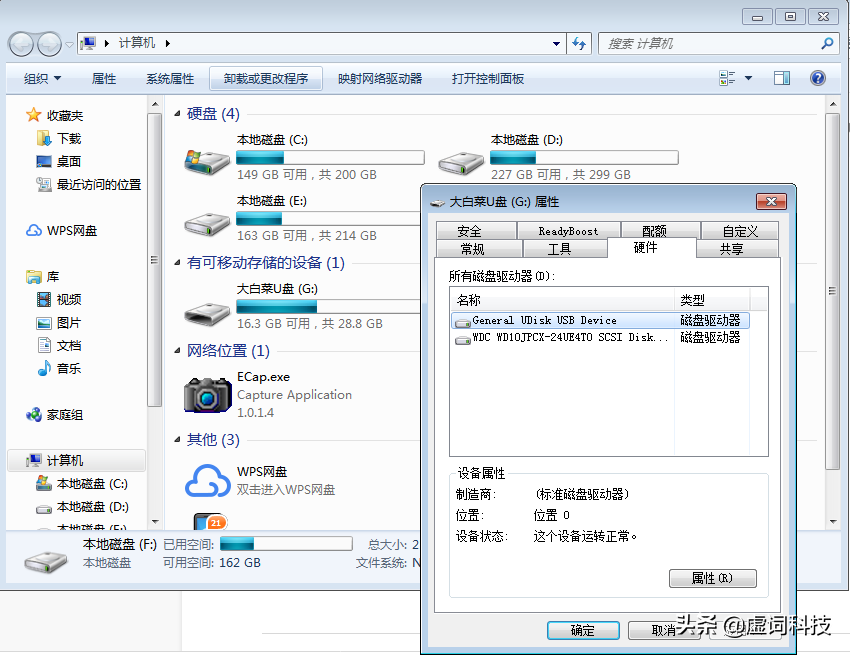Viewport: 850px width, 655px height.
Task: Select 下载 in the favorites sidebar
Action: 69,139
